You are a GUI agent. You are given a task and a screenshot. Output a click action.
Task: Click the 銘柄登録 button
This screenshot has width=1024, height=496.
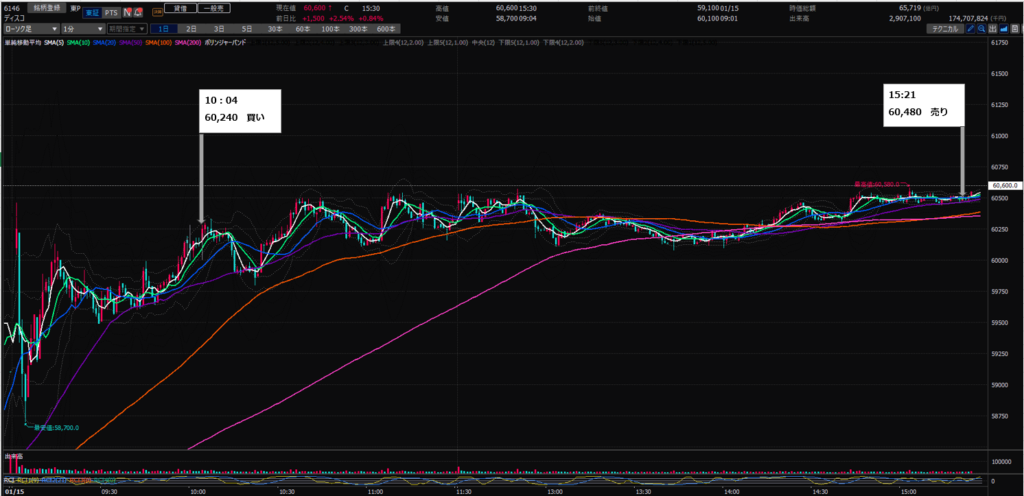click(x=45, y=7)
